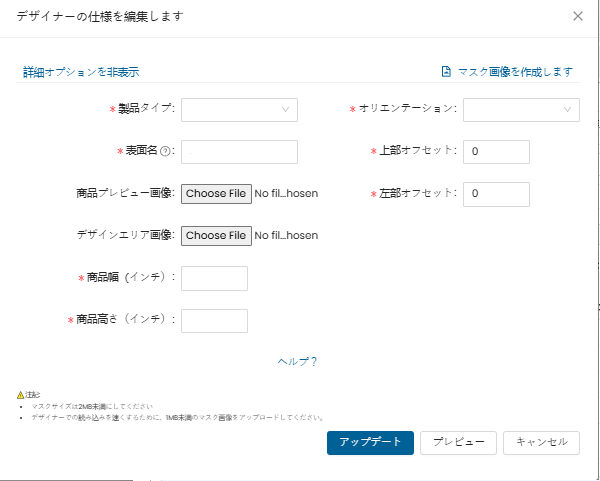The height and width of the screenshot is (481, 600).
Task: Cancel with the キャンセル button
Action: click(x=541, y=442)
